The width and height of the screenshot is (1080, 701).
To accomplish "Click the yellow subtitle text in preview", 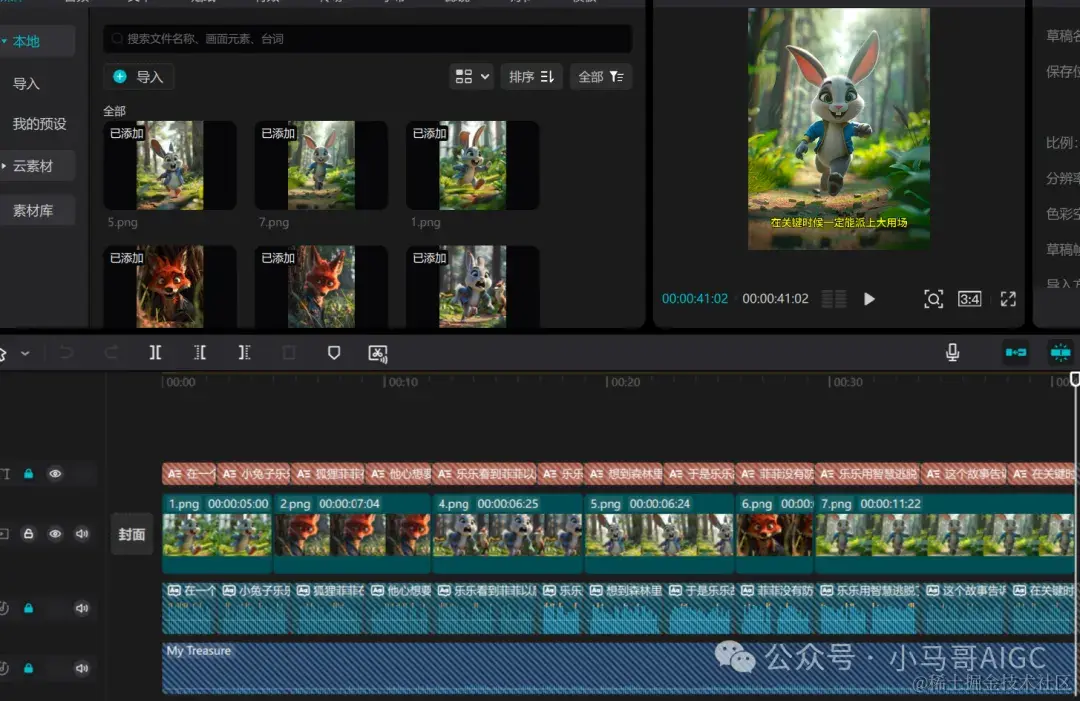I will 838,222.
